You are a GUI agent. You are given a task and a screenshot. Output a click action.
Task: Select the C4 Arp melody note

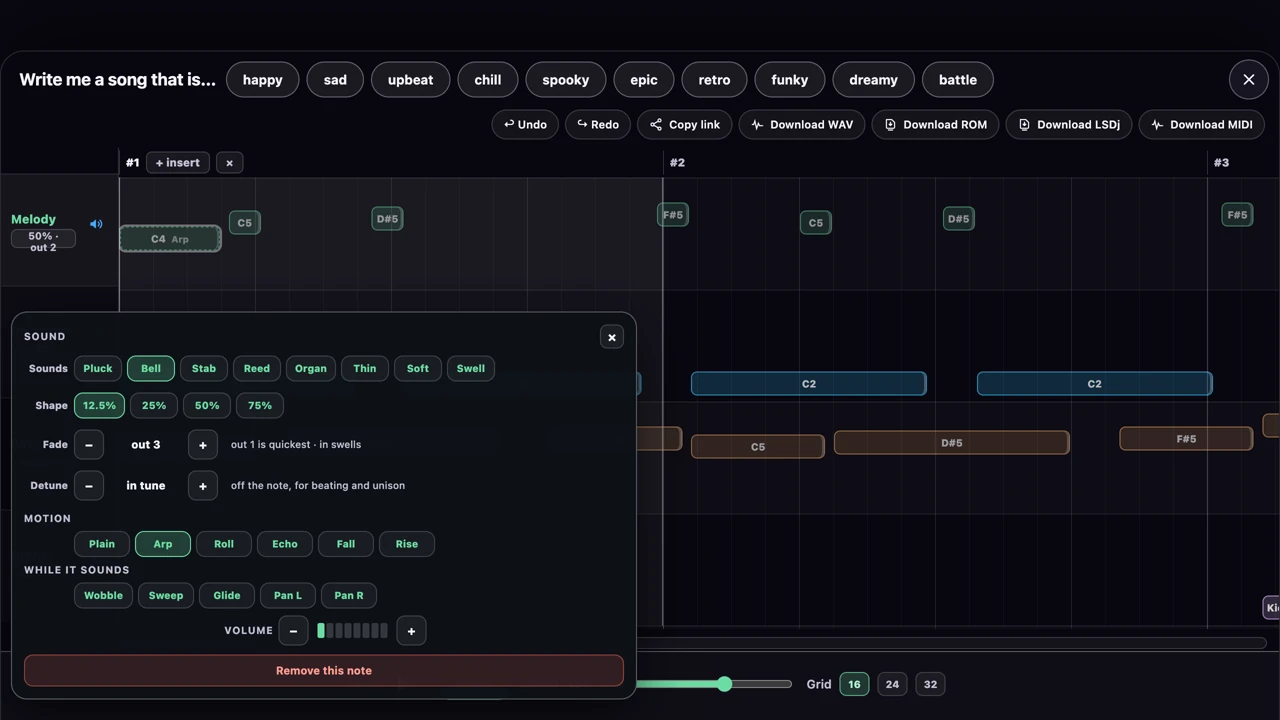point(170,239)
